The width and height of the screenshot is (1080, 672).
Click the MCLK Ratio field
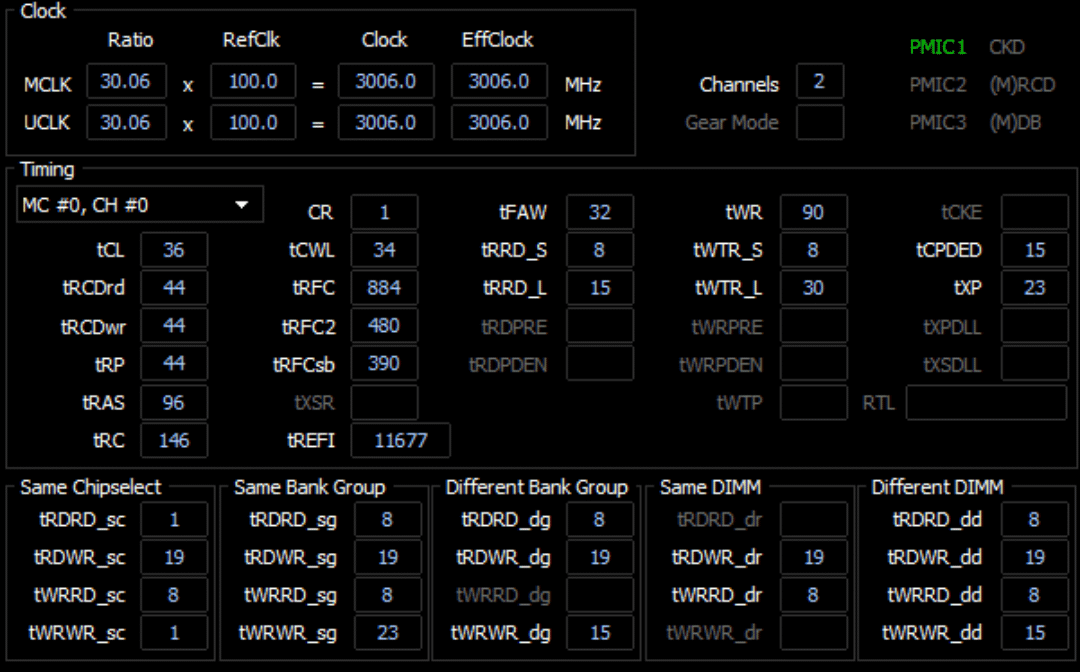tap(126, 82)
